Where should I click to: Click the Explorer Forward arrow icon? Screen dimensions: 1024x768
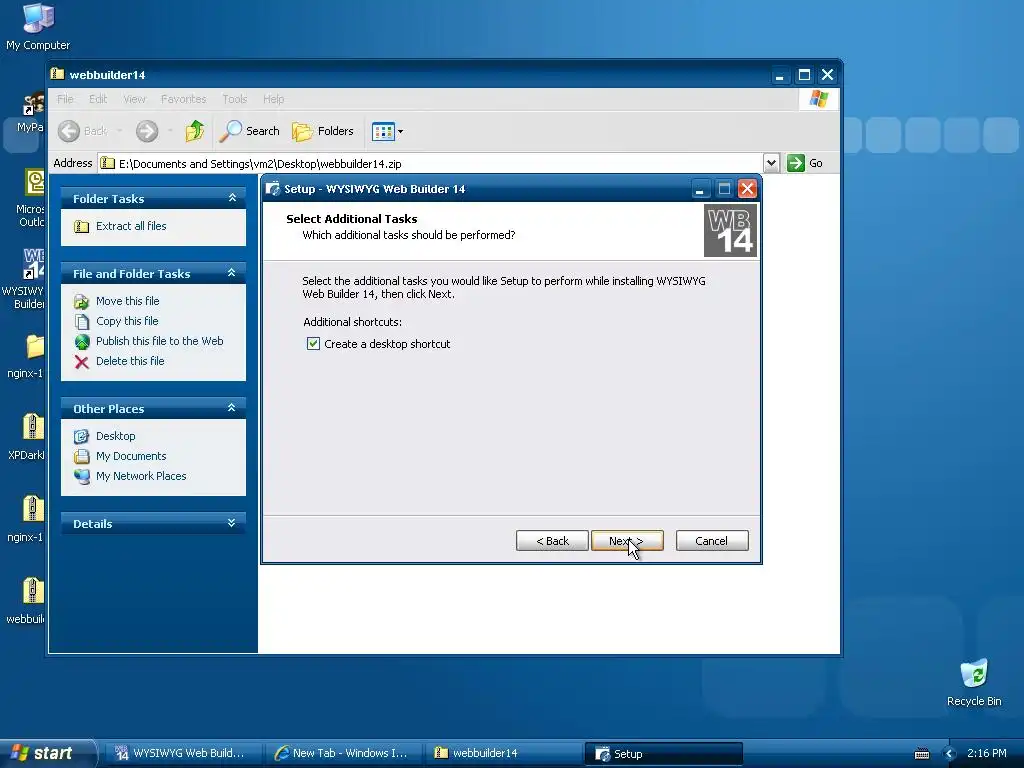click(147, 131)
